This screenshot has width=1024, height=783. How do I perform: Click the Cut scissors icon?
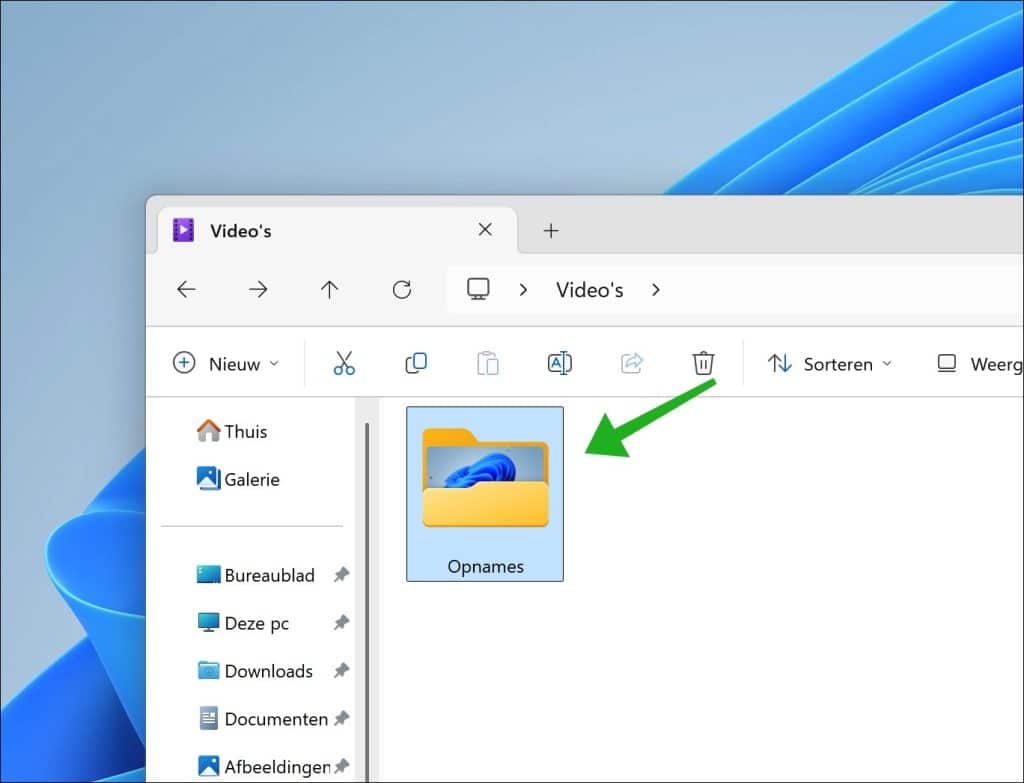point(344,364)
